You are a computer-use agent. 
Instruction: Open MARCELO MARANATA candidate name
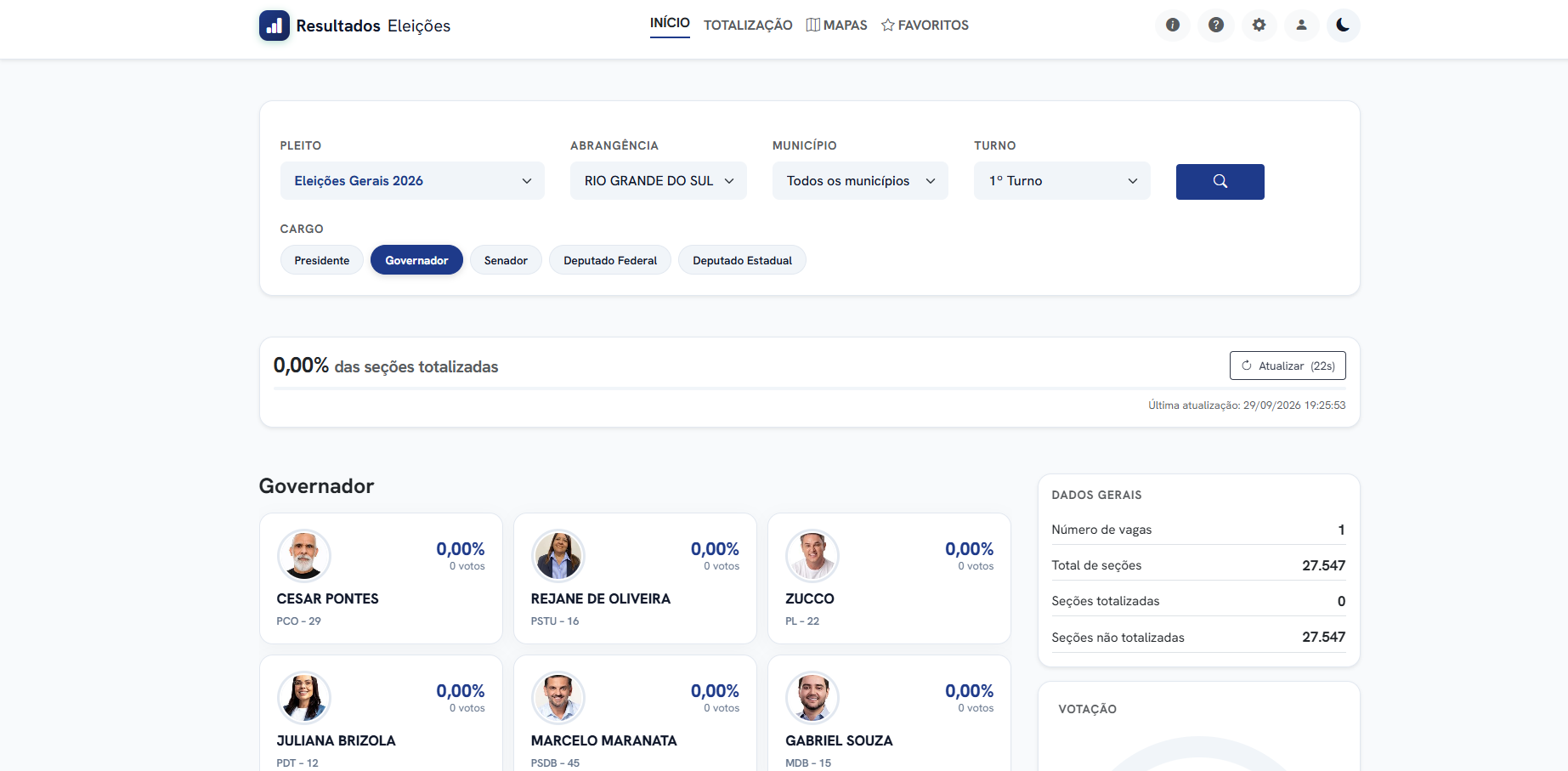point(603,740)
